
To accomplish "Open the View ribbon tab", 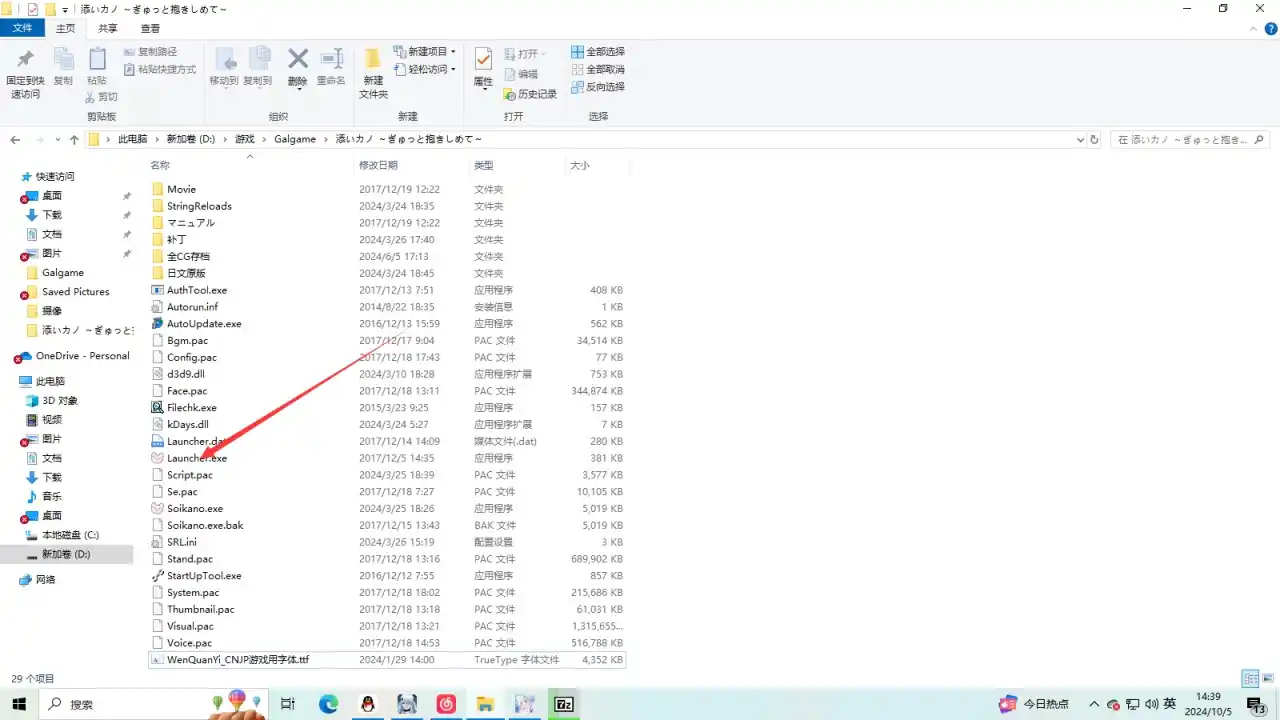I will click(x=150, y=29).
